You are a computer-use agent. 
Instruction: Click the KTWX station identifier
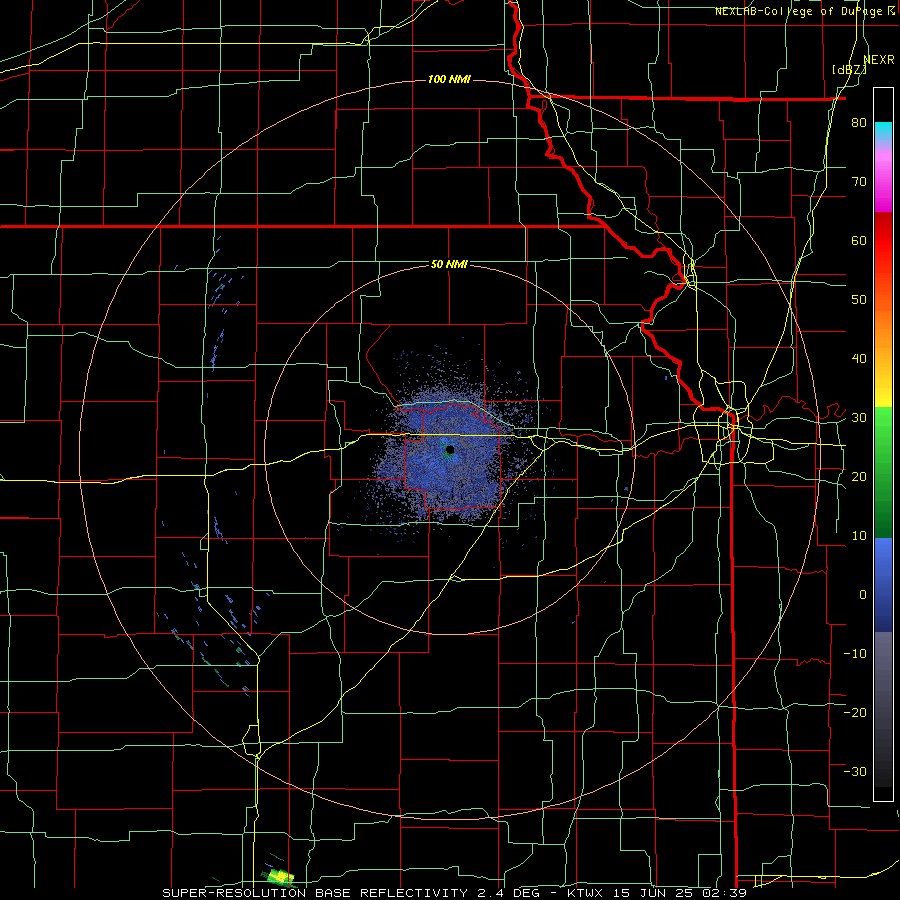click(x=585, y=893)
